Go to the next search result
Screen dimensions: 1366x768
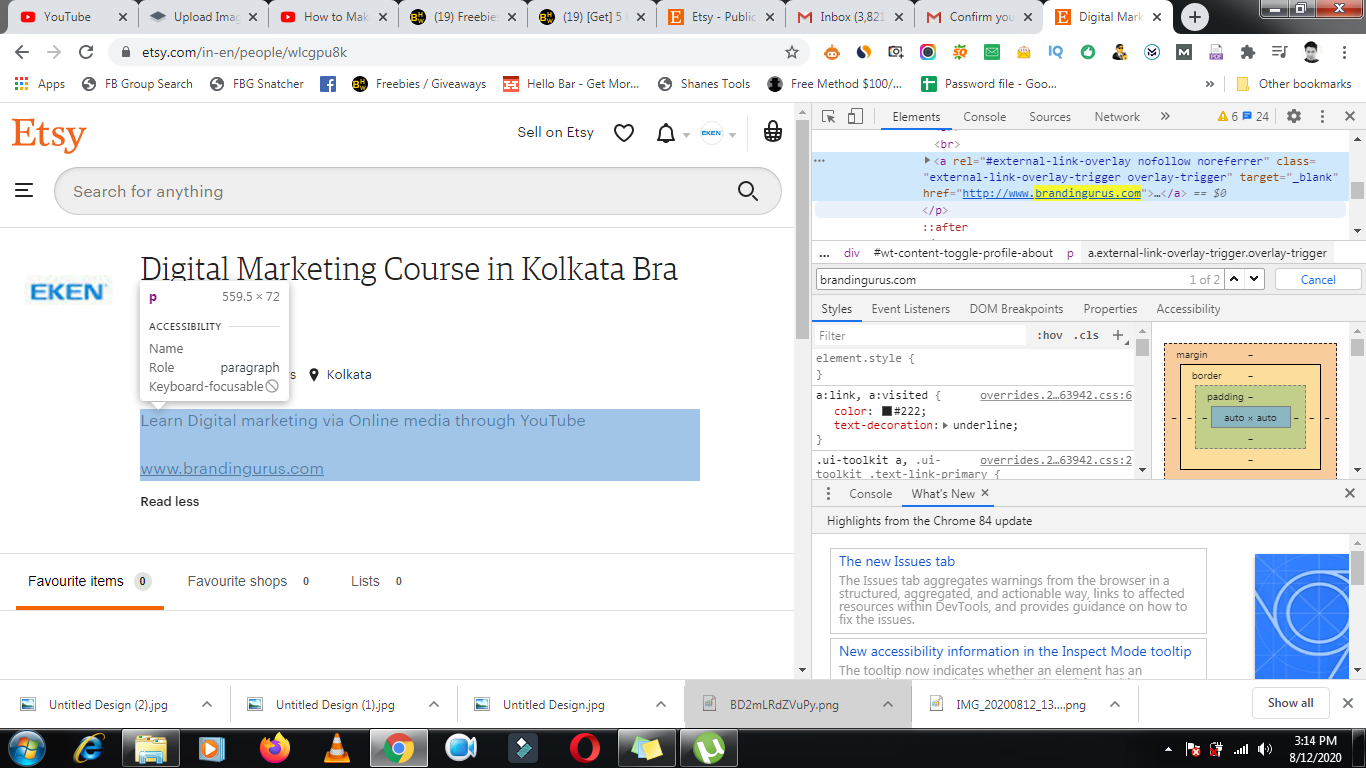click(1255, 279)
